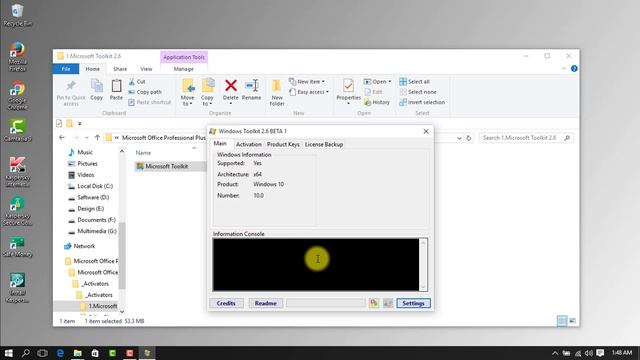This screenshot has width=640, height=360.
Task: Open Multimedia (G:) drive in sidebar
Action: (93, 231)
